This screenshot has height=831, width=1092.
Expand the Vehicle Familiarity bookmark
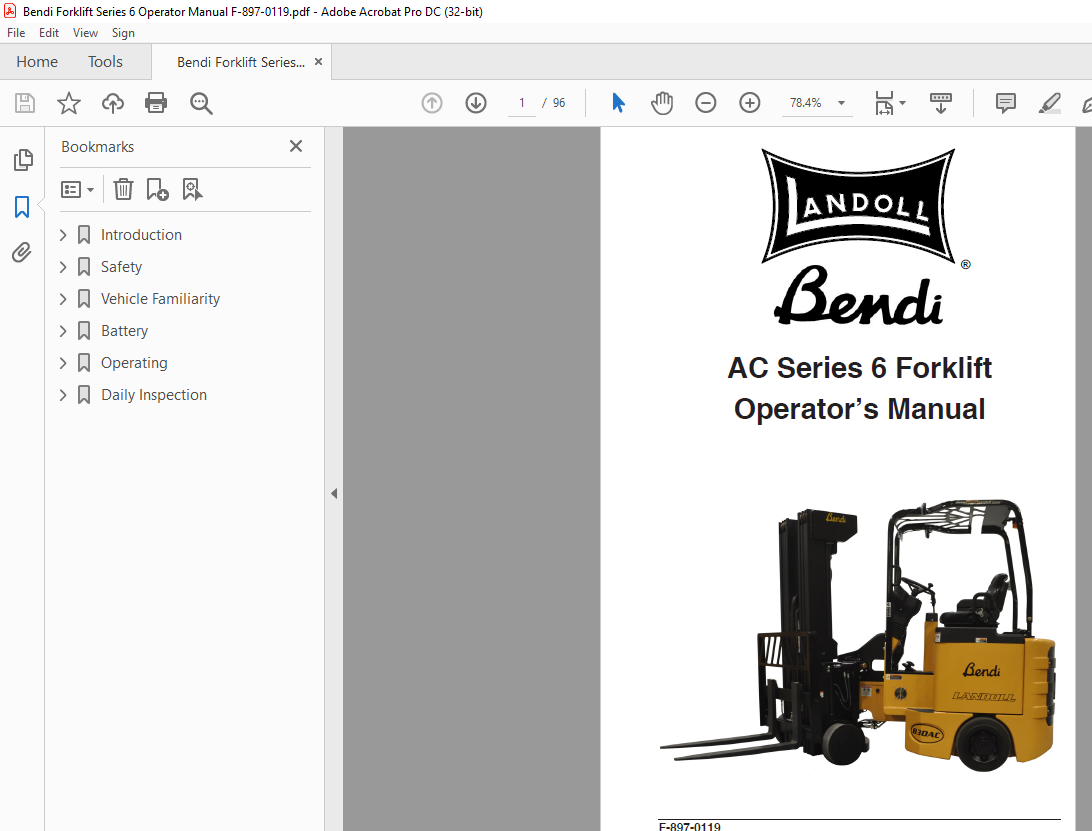pos(63,299)
